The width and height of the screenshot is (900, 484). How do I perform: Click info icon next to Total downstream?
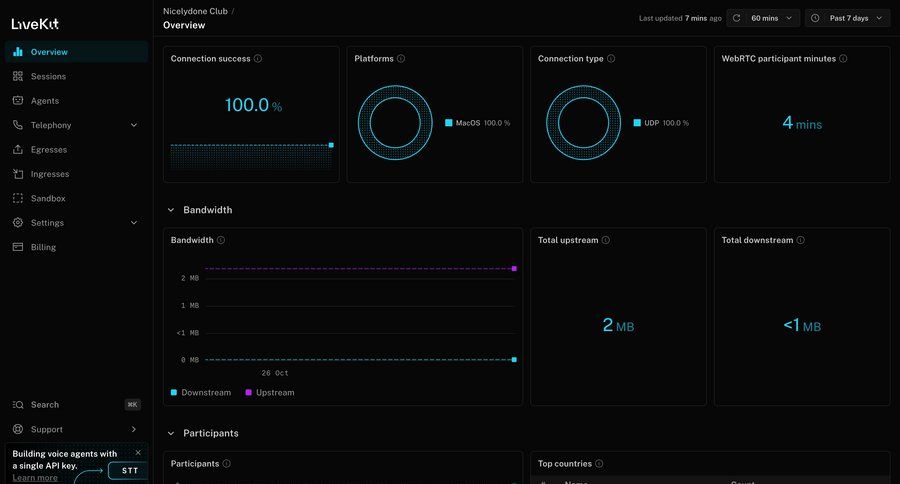801,240
